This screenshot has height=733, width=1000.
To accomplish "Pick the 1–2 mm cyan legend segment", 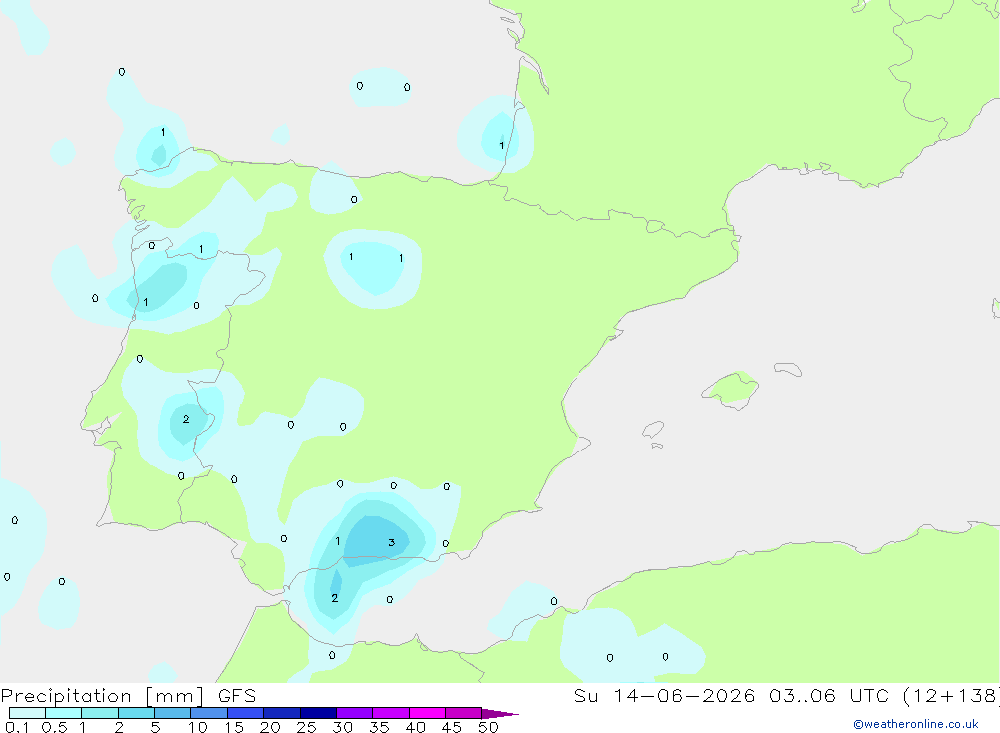I will coord(100,713).
